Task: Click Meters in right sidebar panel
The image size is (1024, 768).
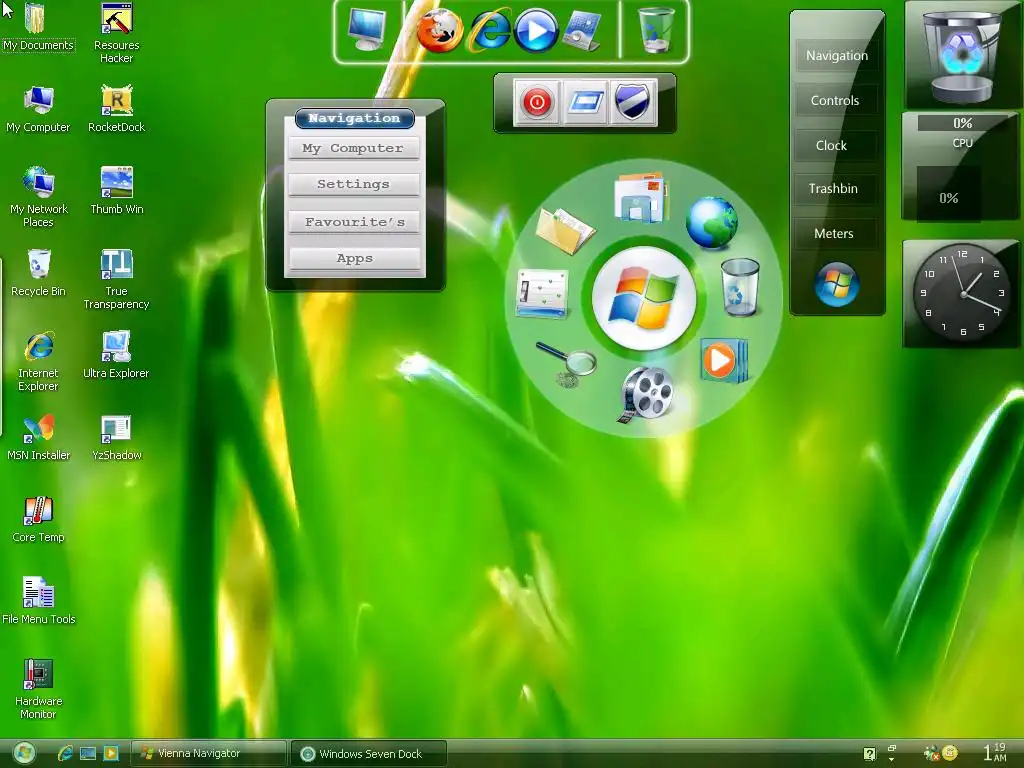Action: 834,233
